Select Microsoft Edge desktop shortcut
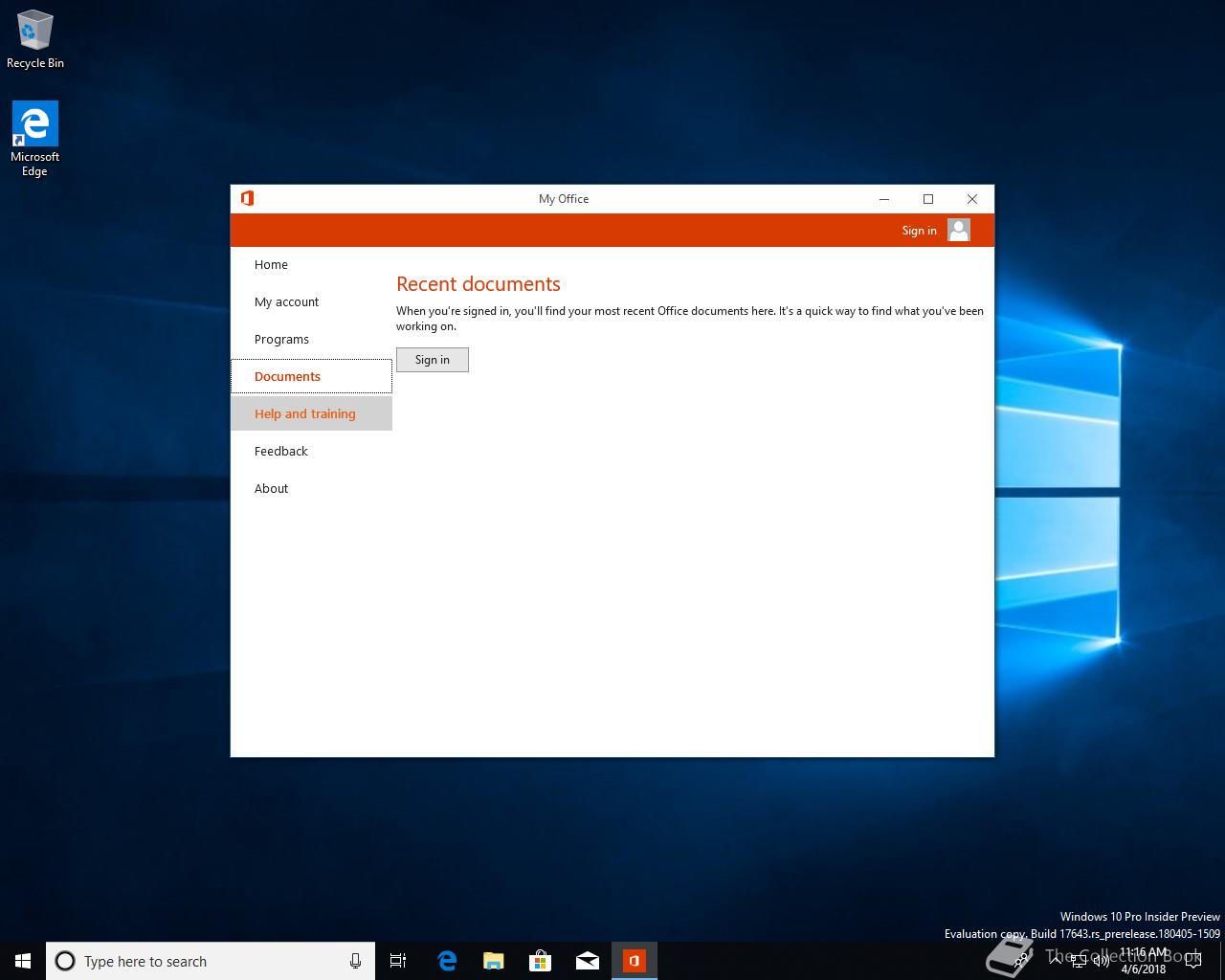 35,139
